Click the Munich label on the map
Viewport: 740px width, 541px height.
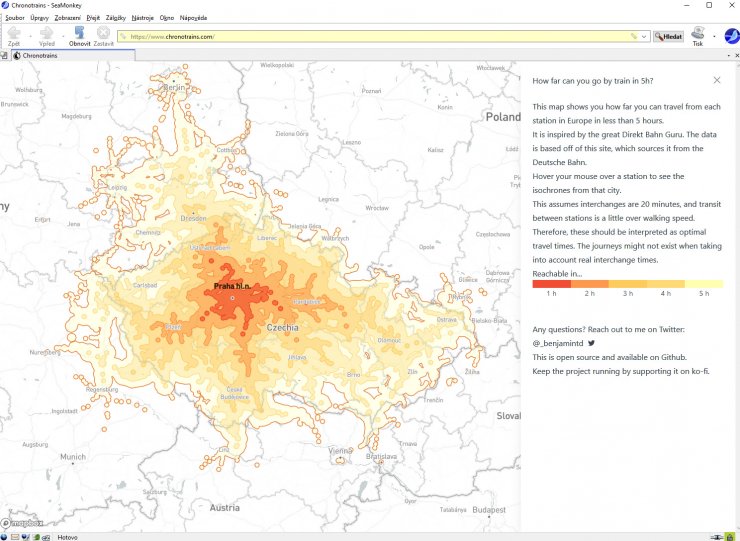tap(73, 456)
